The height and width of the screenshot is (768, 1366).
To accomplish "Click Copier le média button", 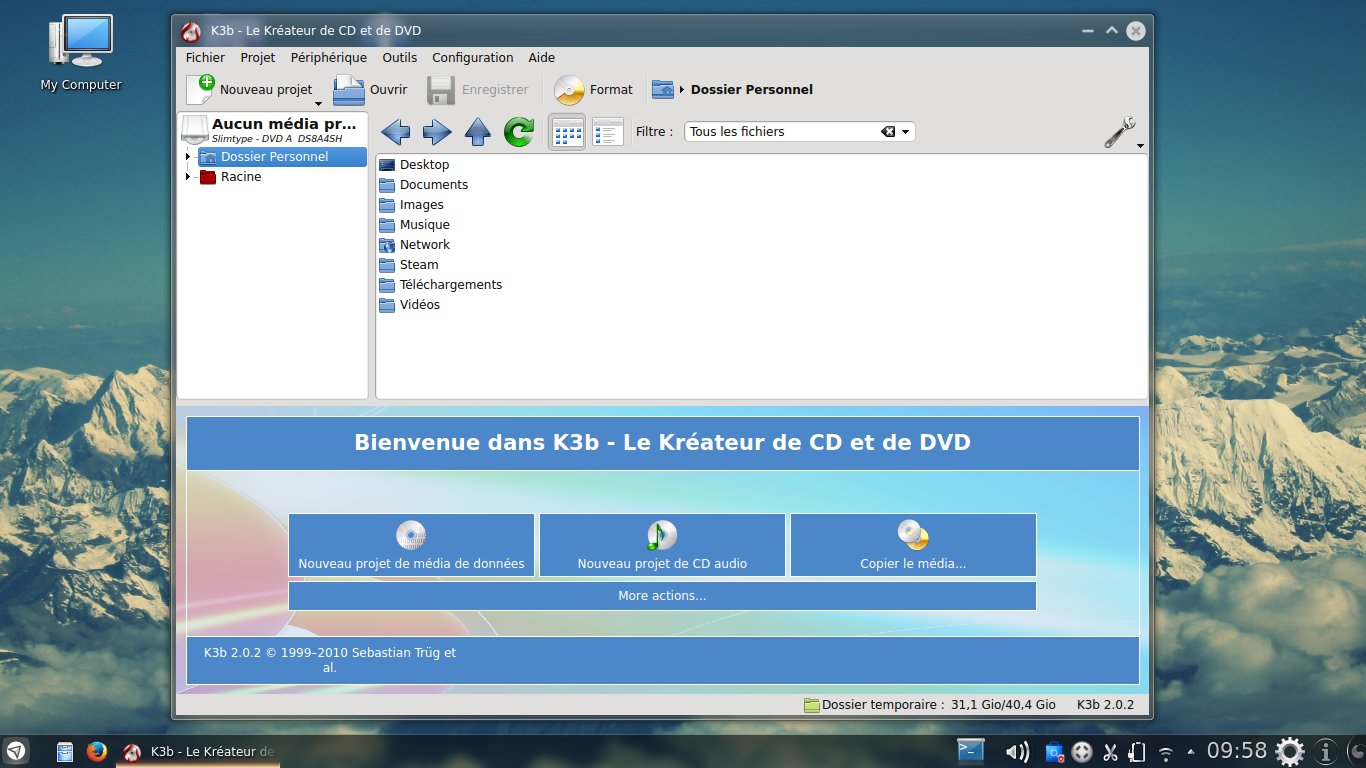I will (913, 545).
